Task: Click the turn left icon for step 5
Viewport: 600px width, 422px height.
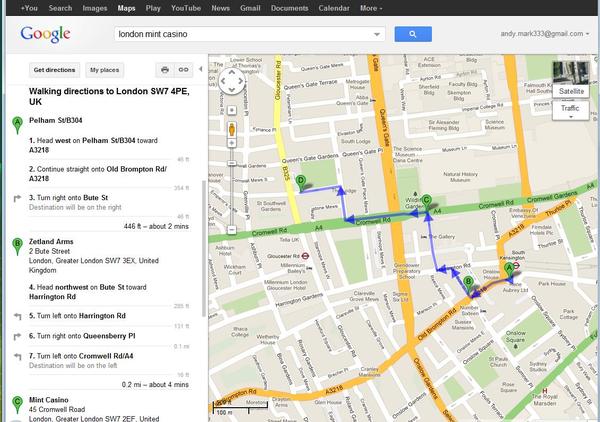Action: click(x=17, y=316)
